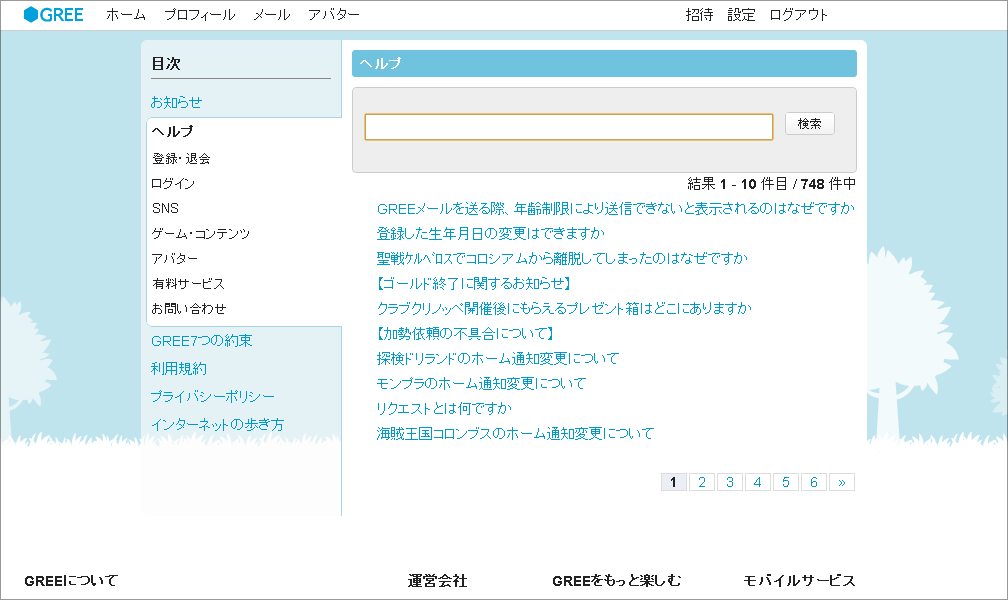Open SNS help category
The width and height of the screenshot is (1008, 600).
[165, 208]
